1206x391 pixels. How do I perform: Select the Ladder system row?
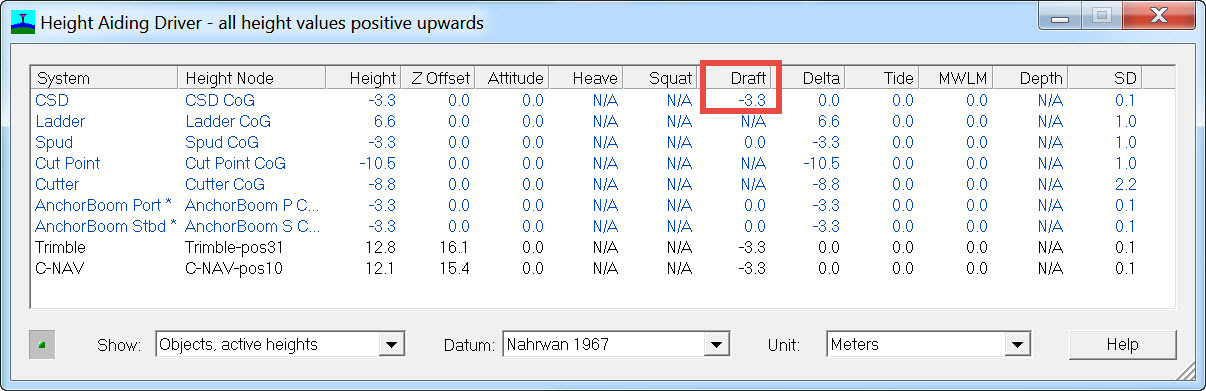point(603,121)
